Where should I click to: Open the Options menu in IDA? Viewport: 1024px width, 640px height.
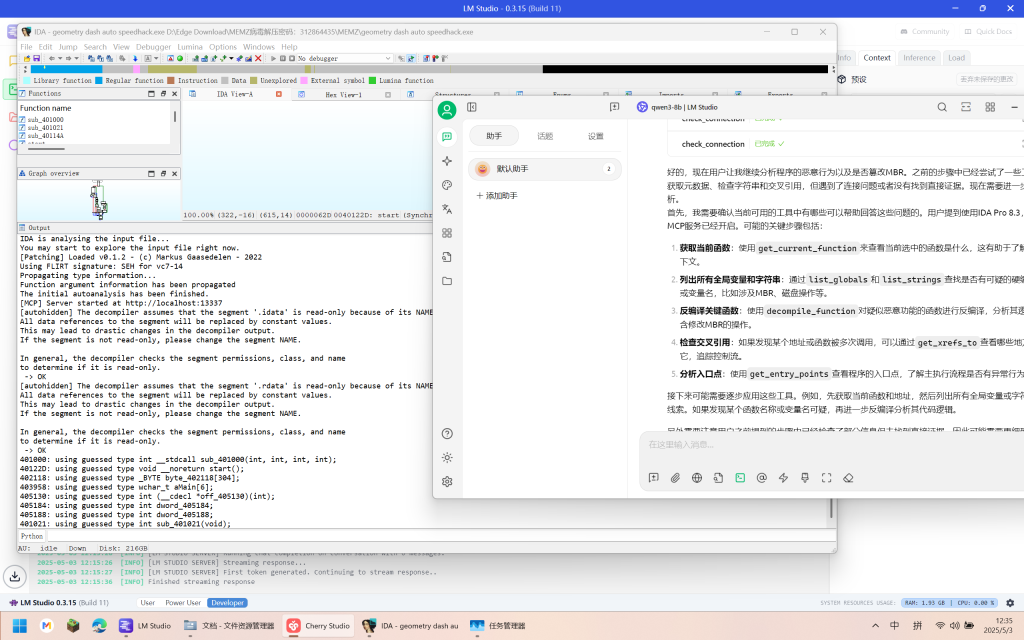(223, 47)
